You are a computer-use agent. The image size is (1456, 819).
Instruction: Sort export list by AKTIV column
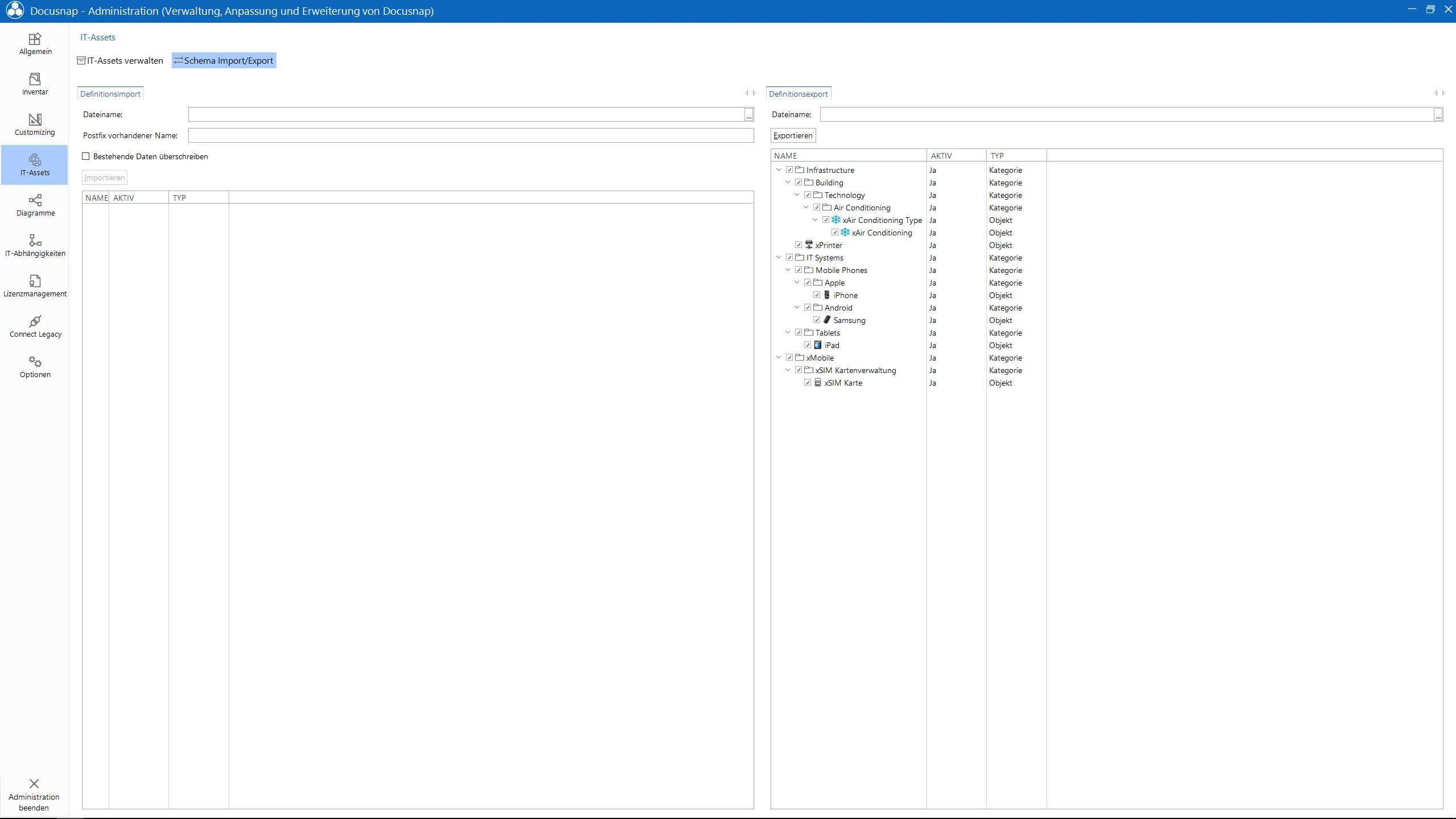[x=957, y=155]
